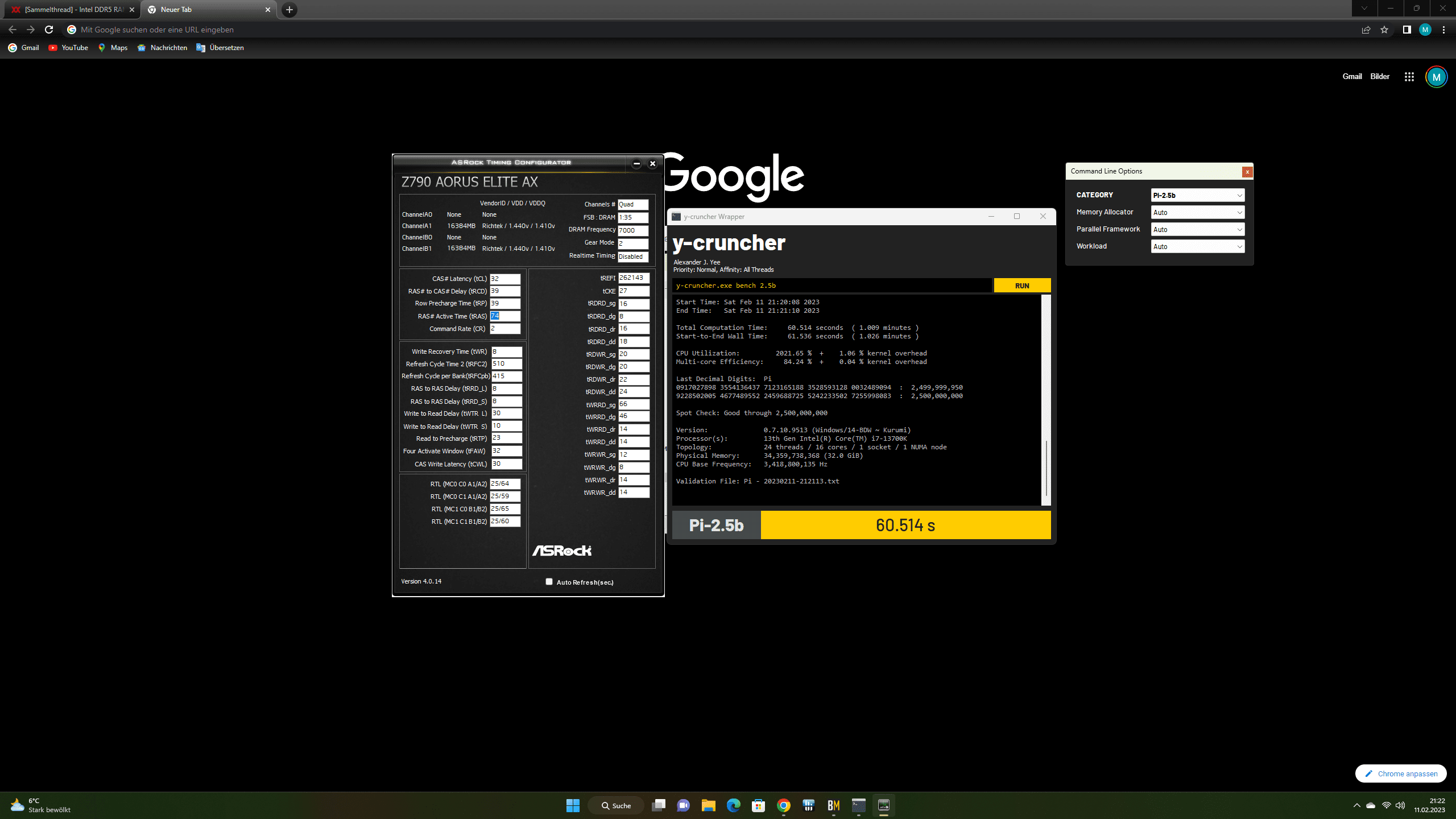Click the tWRRD_sg value field

pos(634,404)
